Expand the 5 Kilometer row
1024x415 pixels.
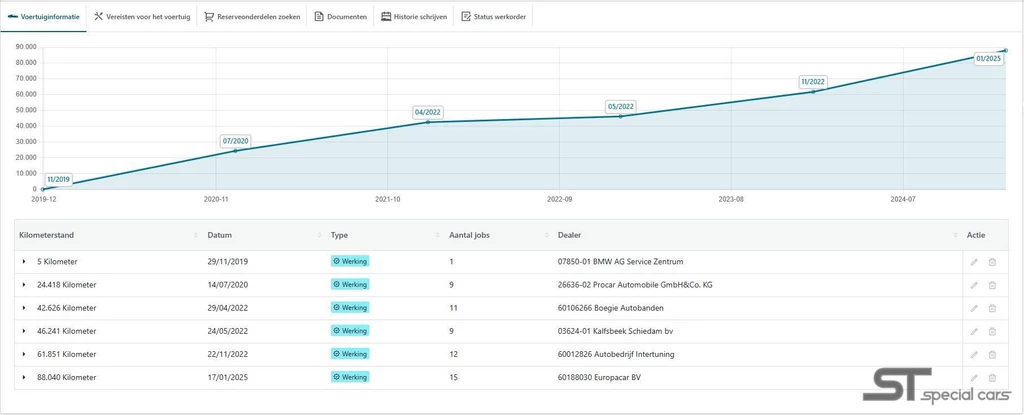24,261
